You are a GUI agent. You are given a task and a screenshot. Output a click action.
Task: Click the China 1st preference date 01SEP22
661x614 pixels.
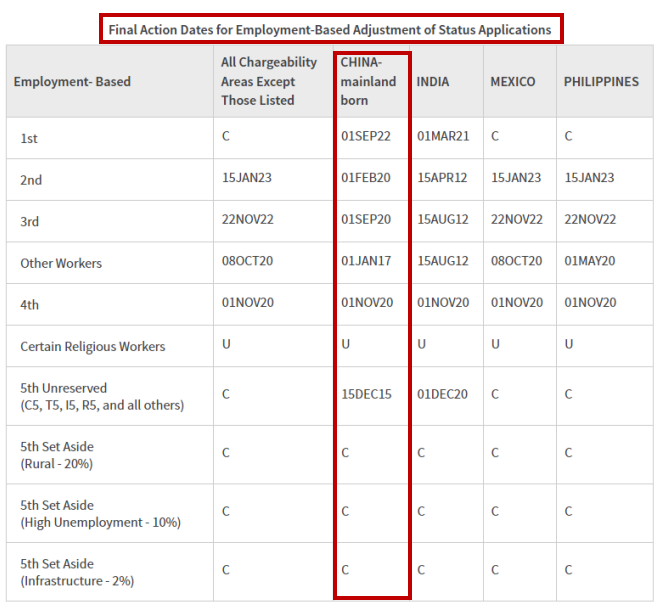pyautogui.click(x=366, y=136)
